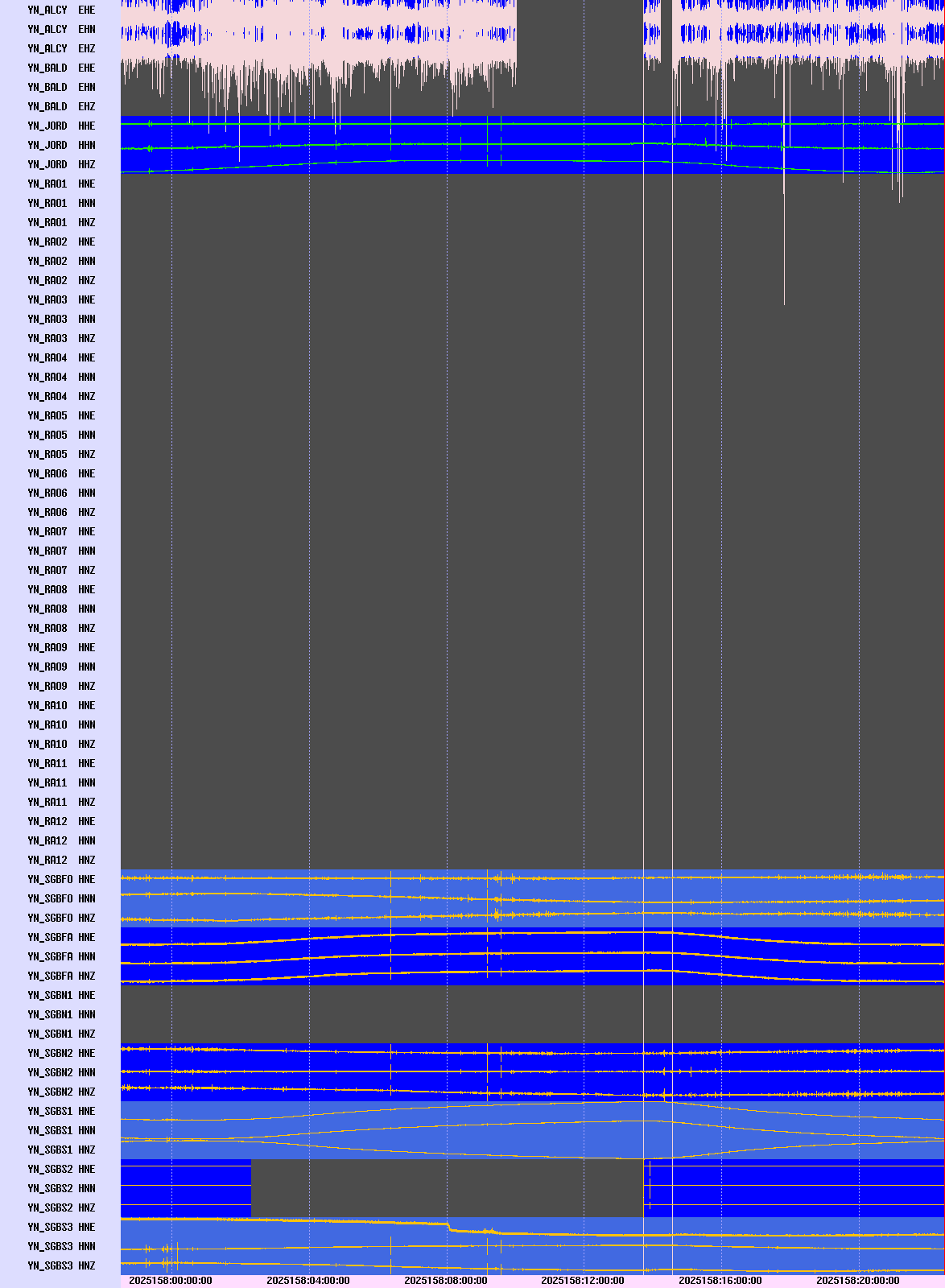Select the YN_BALD EHE channel label
Viewport: 945px width, 1288px height.
pyautogui.click(x=61, y=68)
